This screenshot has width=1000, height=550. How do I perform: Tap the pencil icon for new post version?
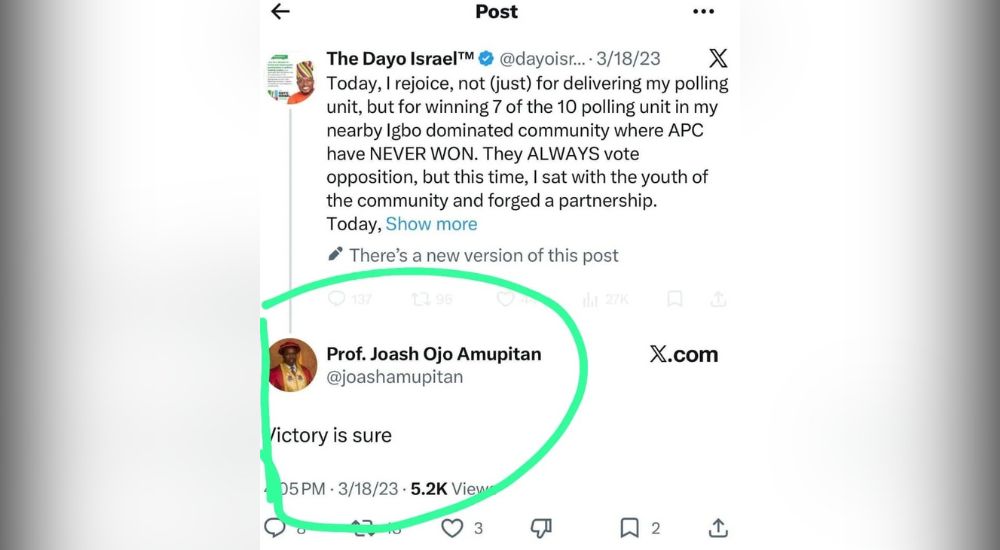335,255
